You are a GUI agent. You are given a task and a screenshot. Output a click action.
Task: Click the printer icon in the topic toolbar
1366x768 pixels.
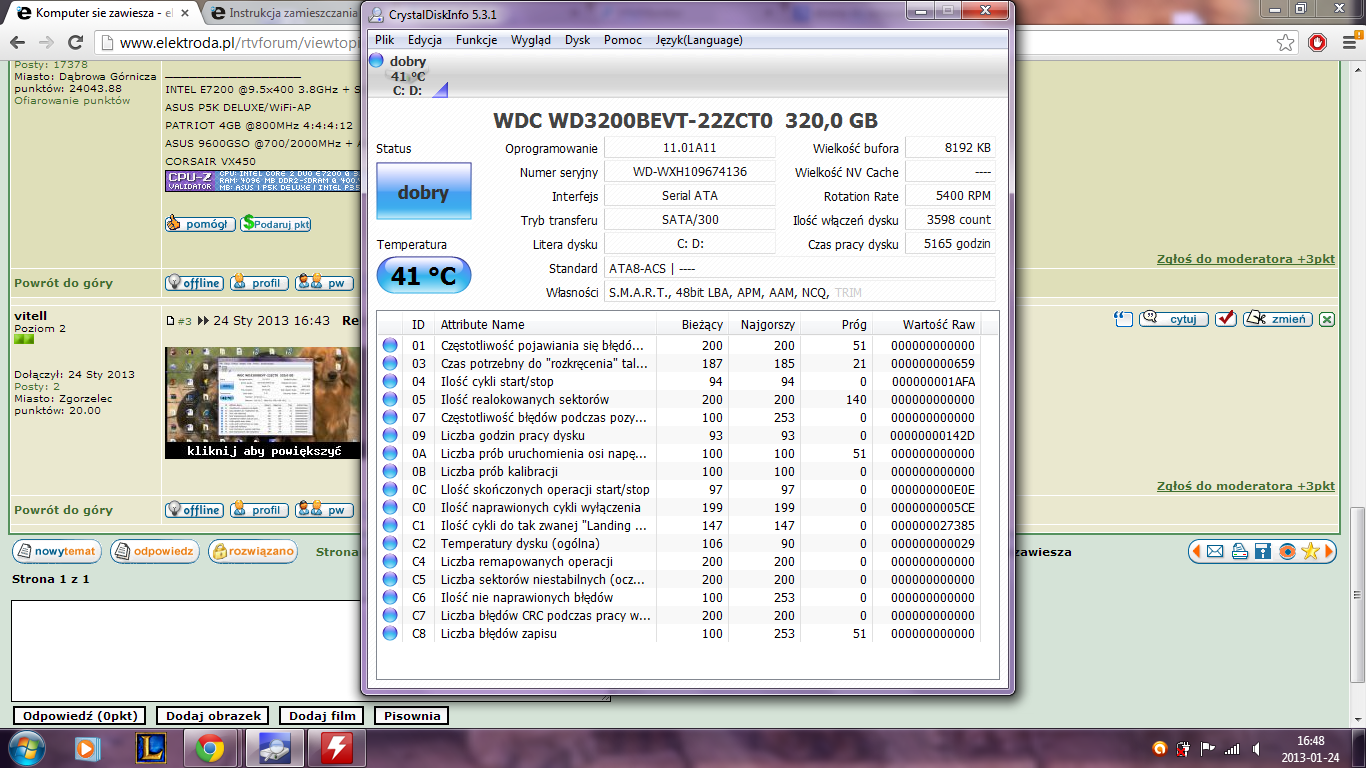click(x=1239, y=551)
